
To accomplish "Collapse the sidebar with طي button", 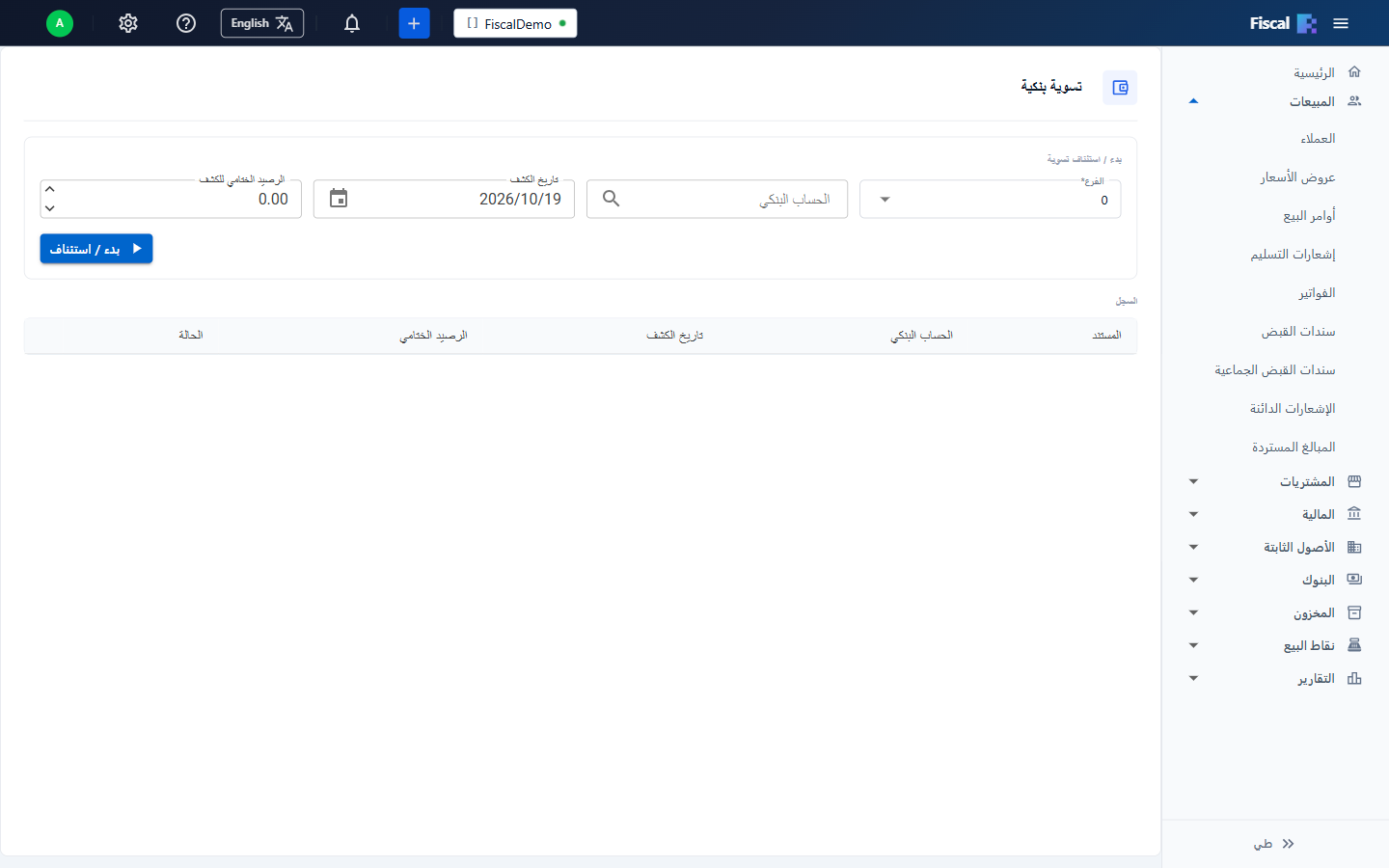I will click(1274, 844).
